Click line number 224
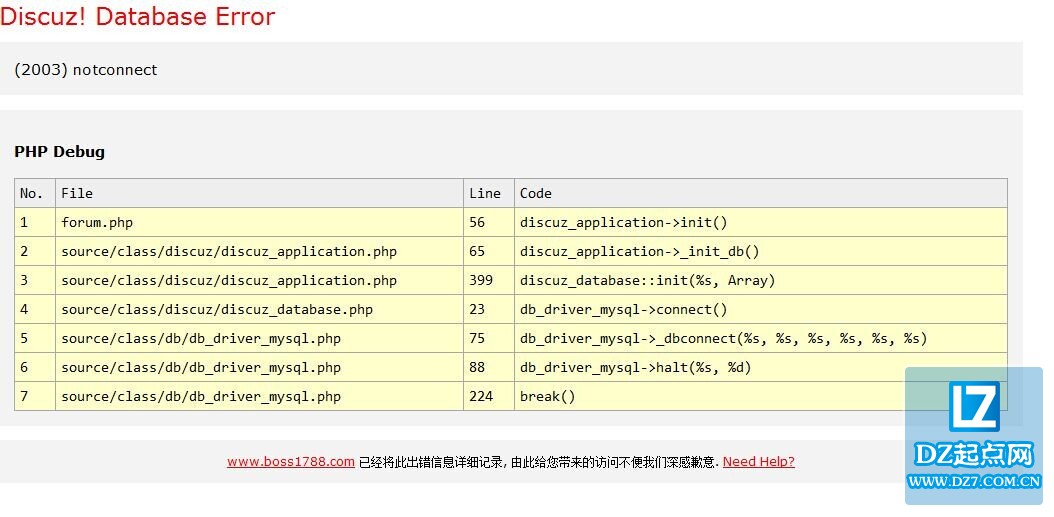Image resolution: width=1054 pixels, height=517 pixels. (489, 396)
